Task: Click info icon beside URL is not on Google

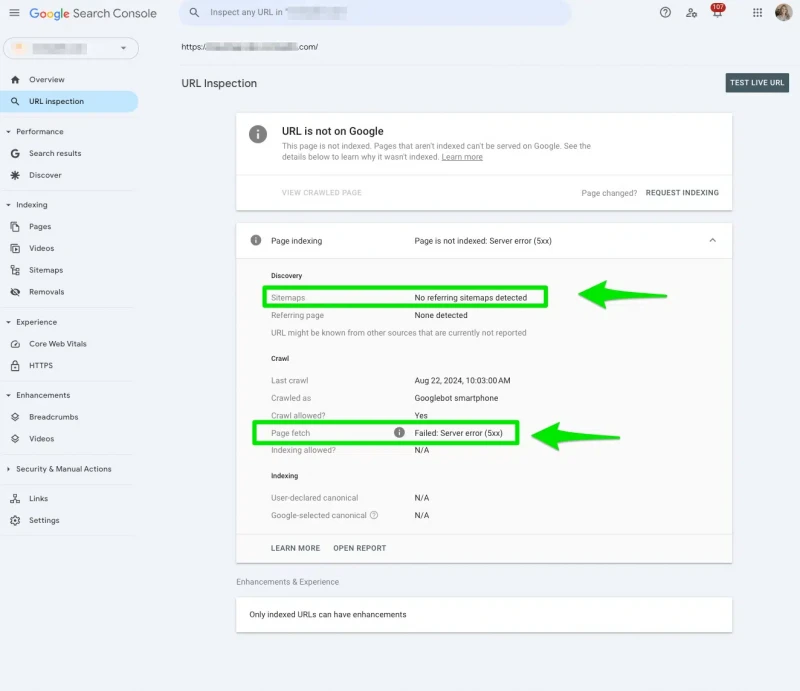Action: click(258, 134)
